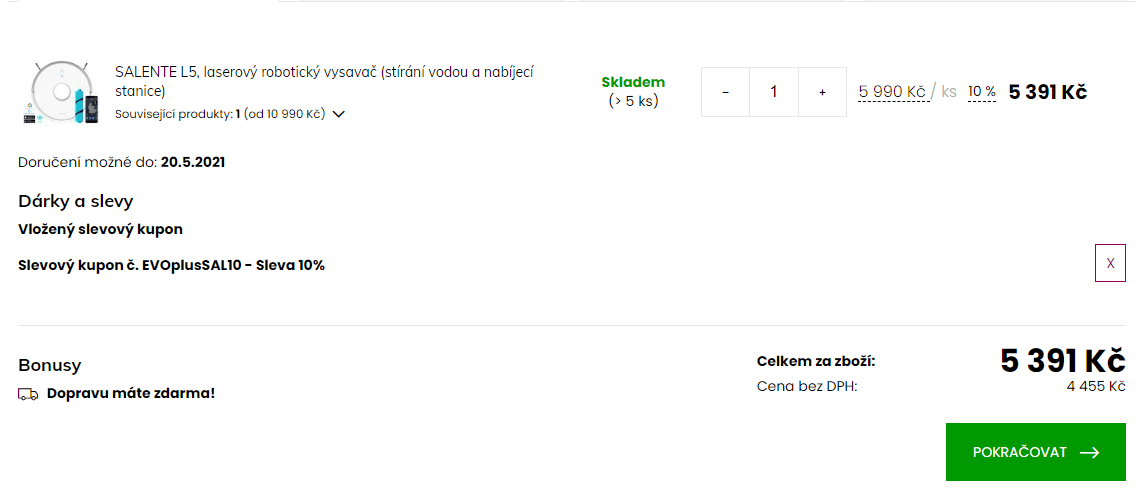Image resolution: width=1139 pixels, height=490 pixels.
Task: Click the Skladem stock status
Action: point(633,82)
